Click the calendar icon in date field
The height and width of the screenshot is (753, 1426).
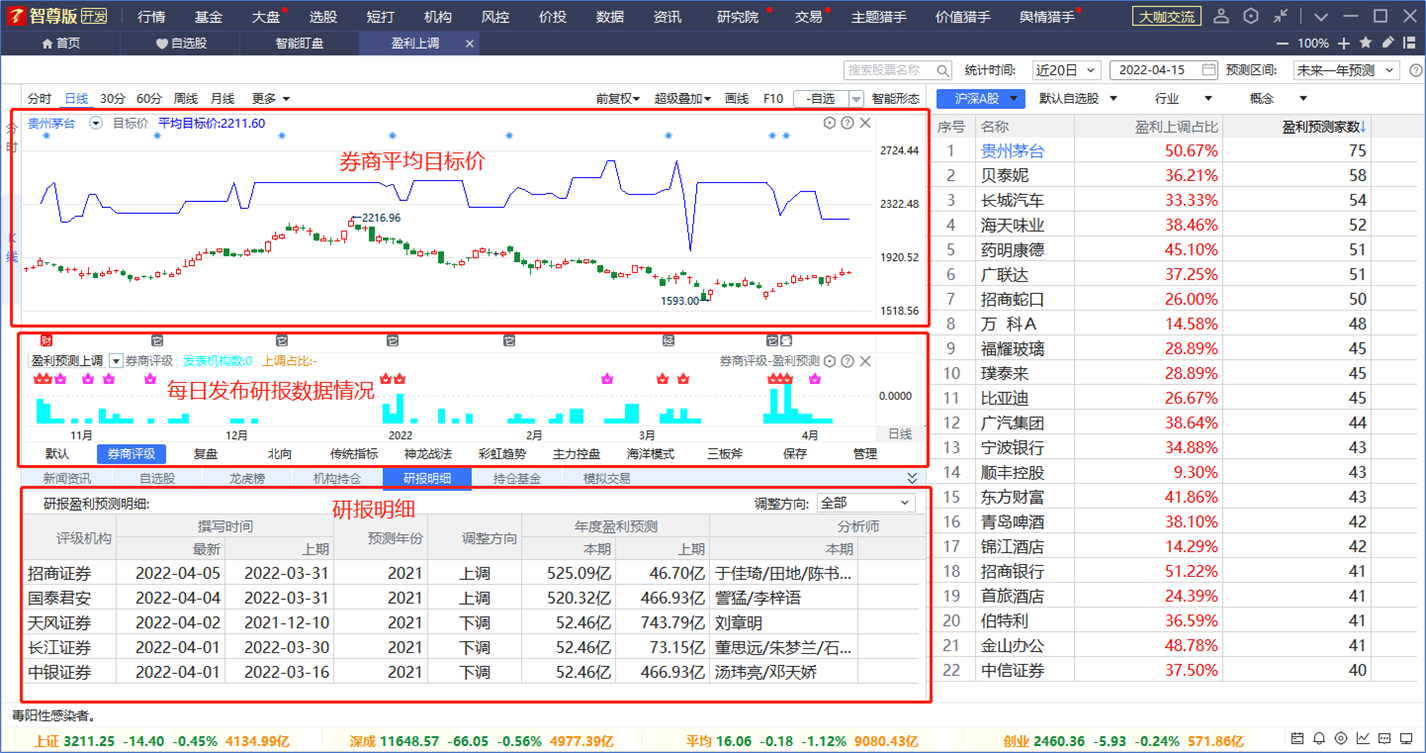(x=1208, y=70)
